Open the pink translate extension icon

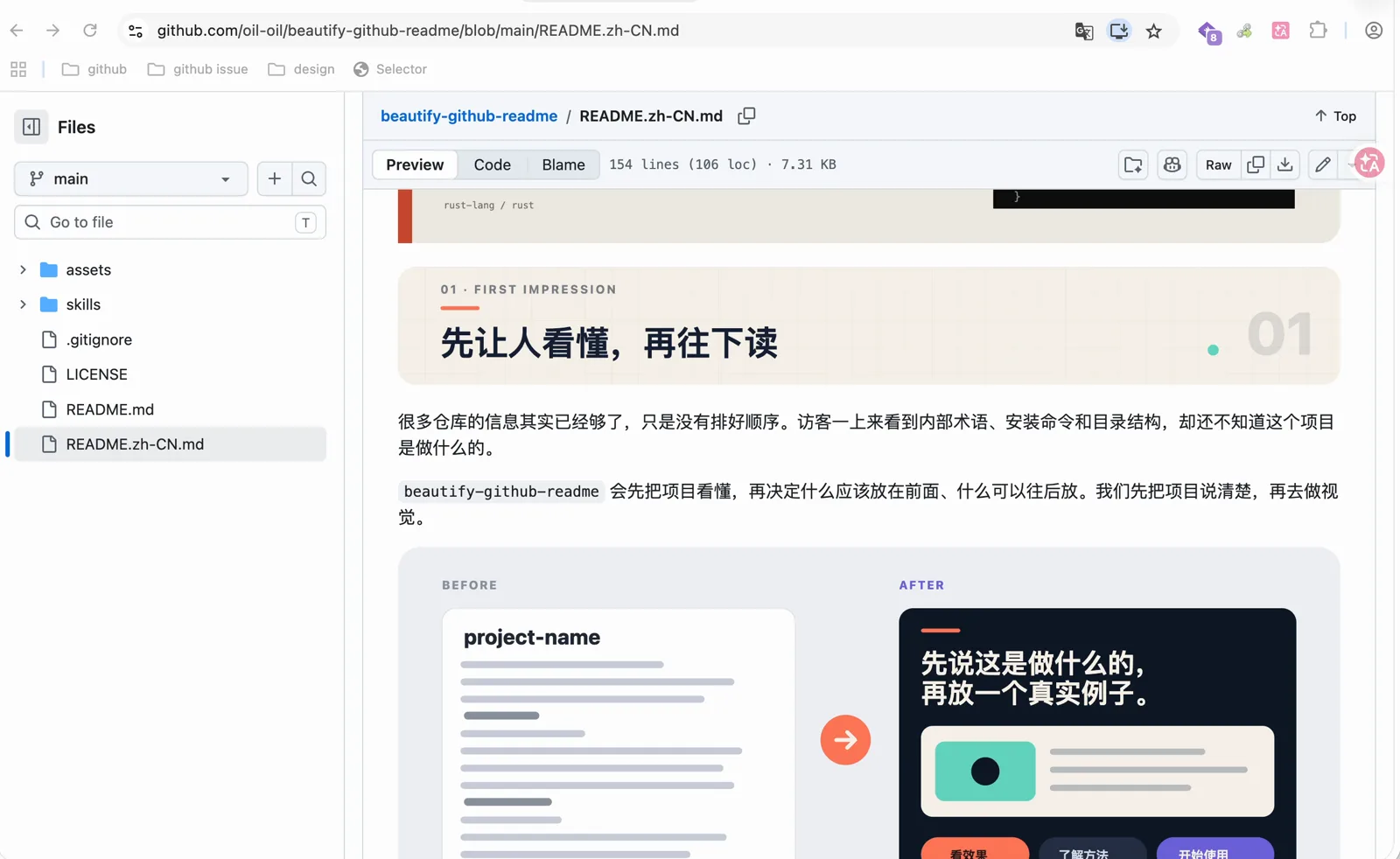point(1281,31)
